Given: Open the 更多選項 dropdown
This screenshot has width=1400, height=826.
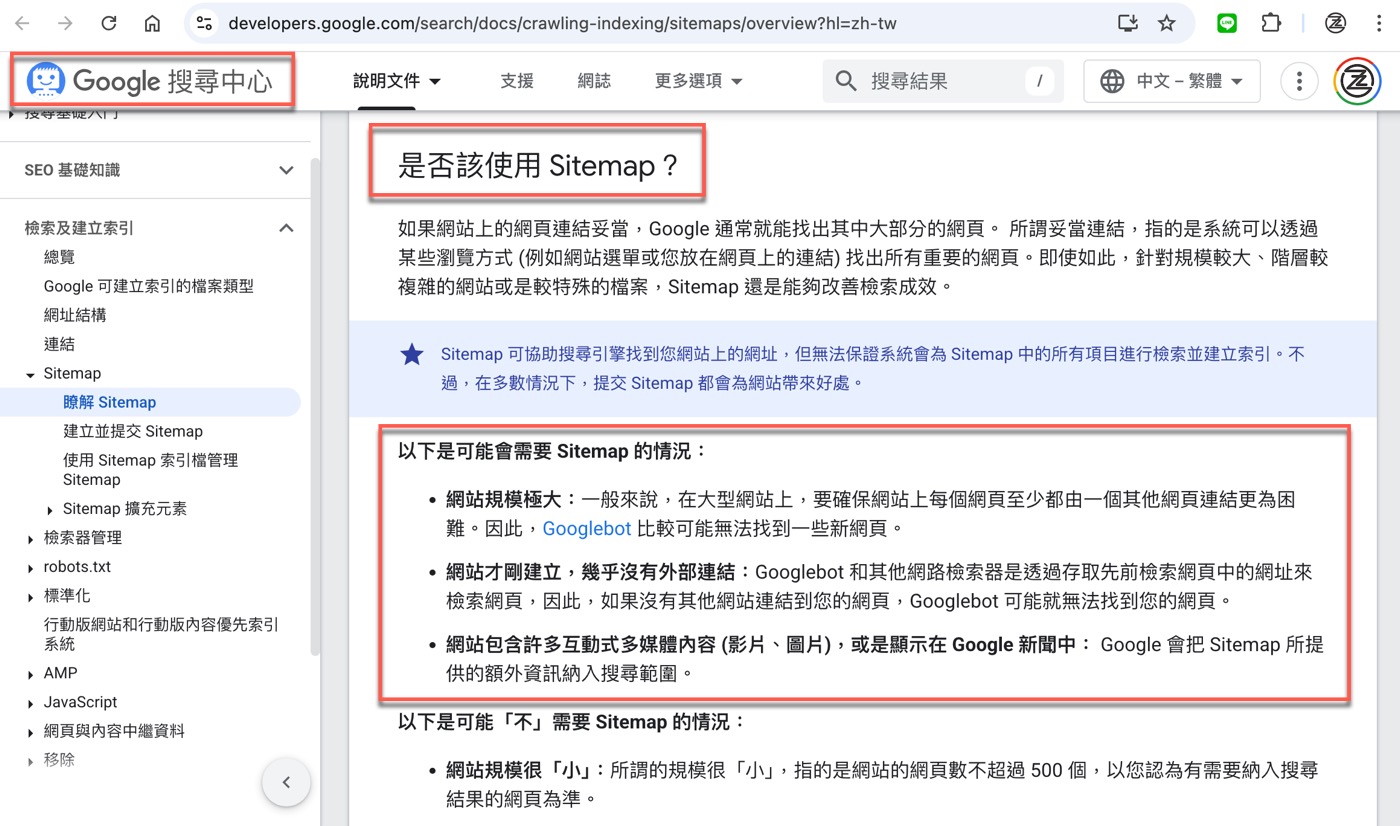Looking at the screenshot, I should [699, 81].
